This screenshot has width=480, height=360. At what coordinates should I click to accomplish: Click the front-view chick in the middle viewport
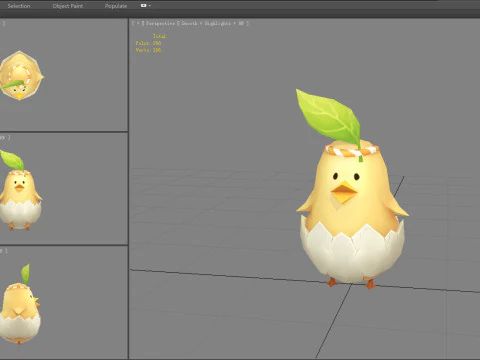point(21,190)
